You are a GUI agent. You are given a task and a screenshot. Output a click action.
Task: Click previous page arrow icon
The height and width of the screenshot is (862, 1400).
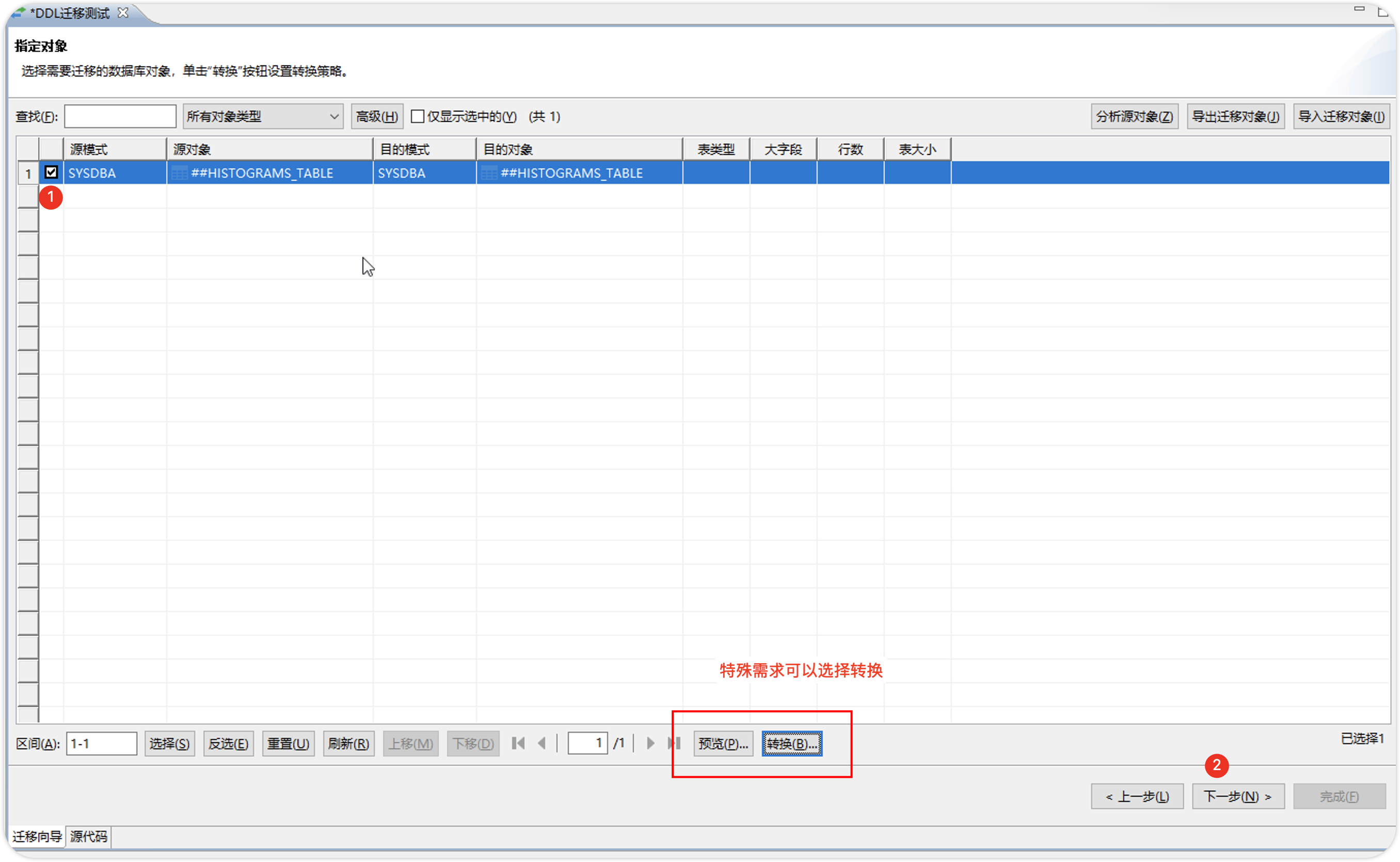pyautogui.click(x=542, y=743)
